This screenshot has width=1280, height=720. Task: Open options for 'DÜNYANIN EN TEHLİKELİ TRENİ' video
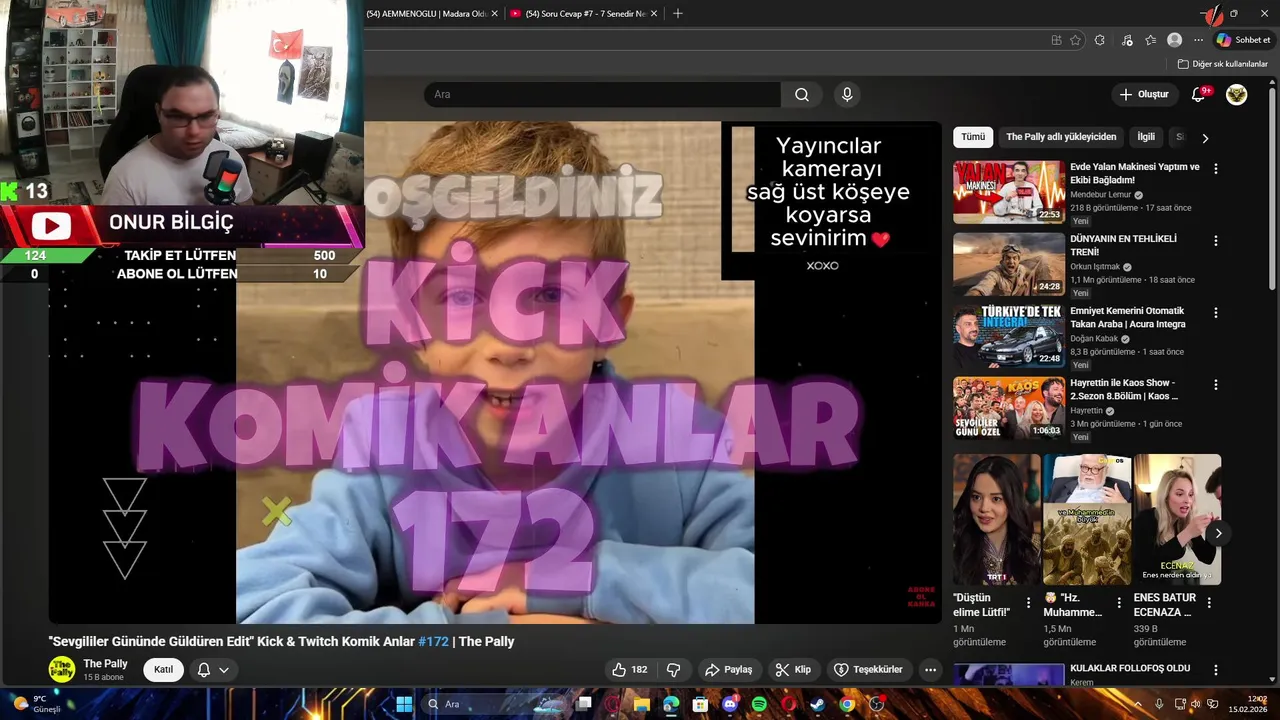(x=1216, y=241)
